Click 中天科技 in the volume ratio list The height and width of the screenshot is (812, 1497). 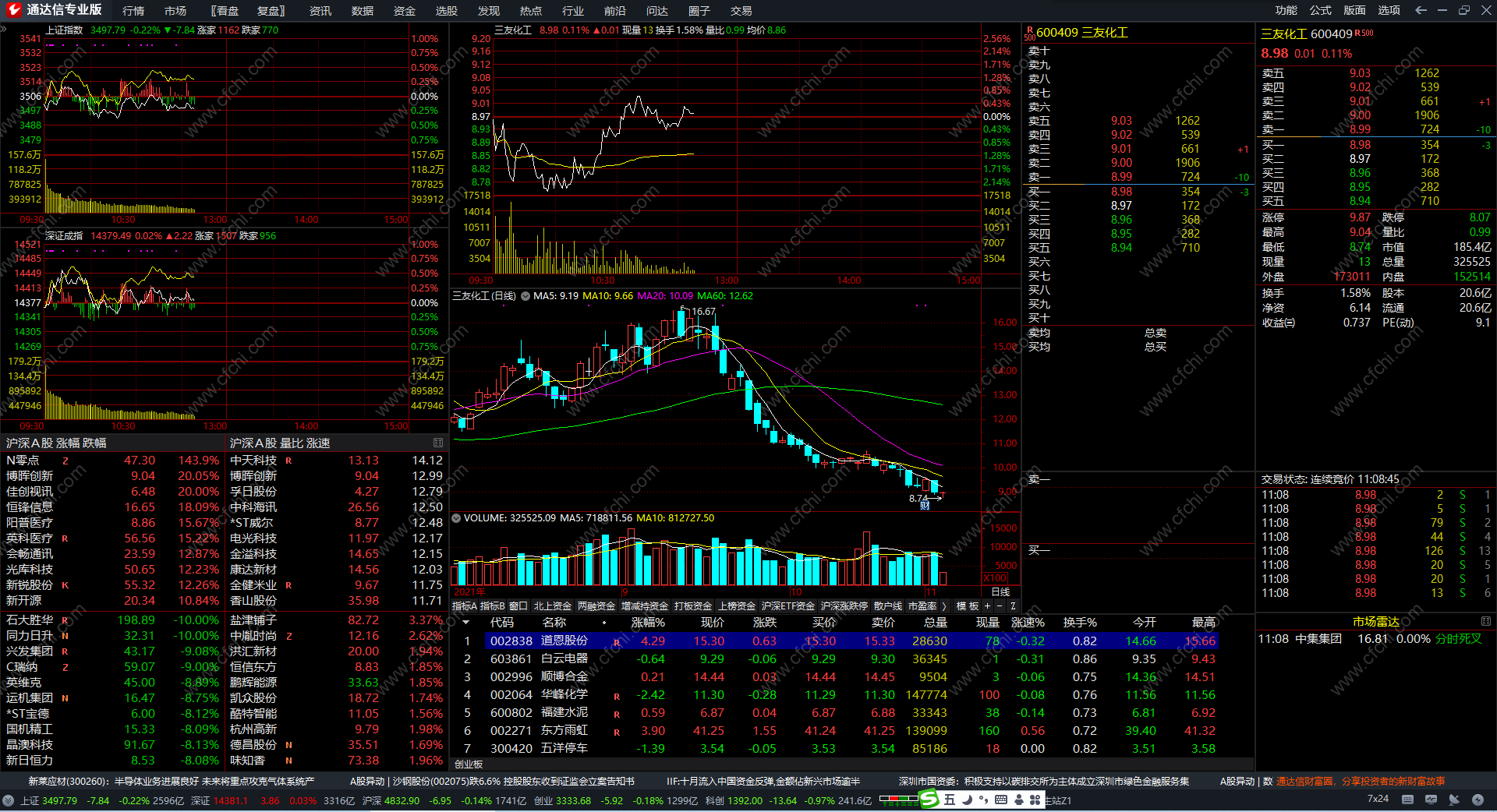(253, 461)
